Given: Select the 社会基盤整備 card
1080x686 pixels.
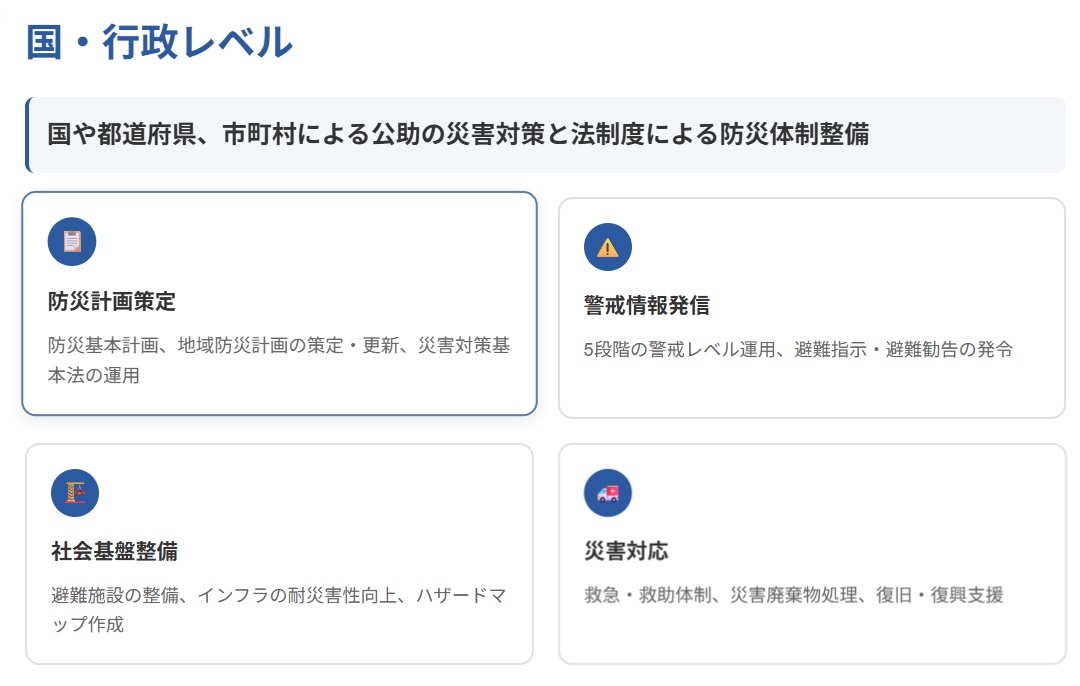Looking at the screenshot, I should 280,553.
